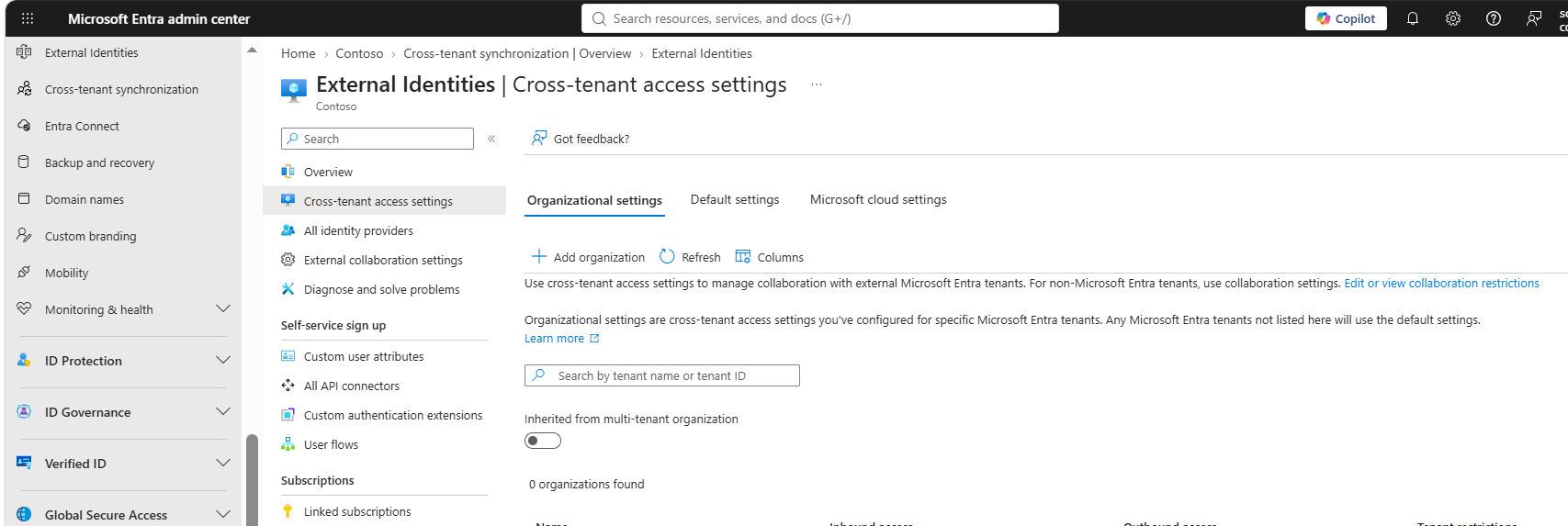Click Cross-tenant synchronization | Overview breadcrumb

(517, 54)
